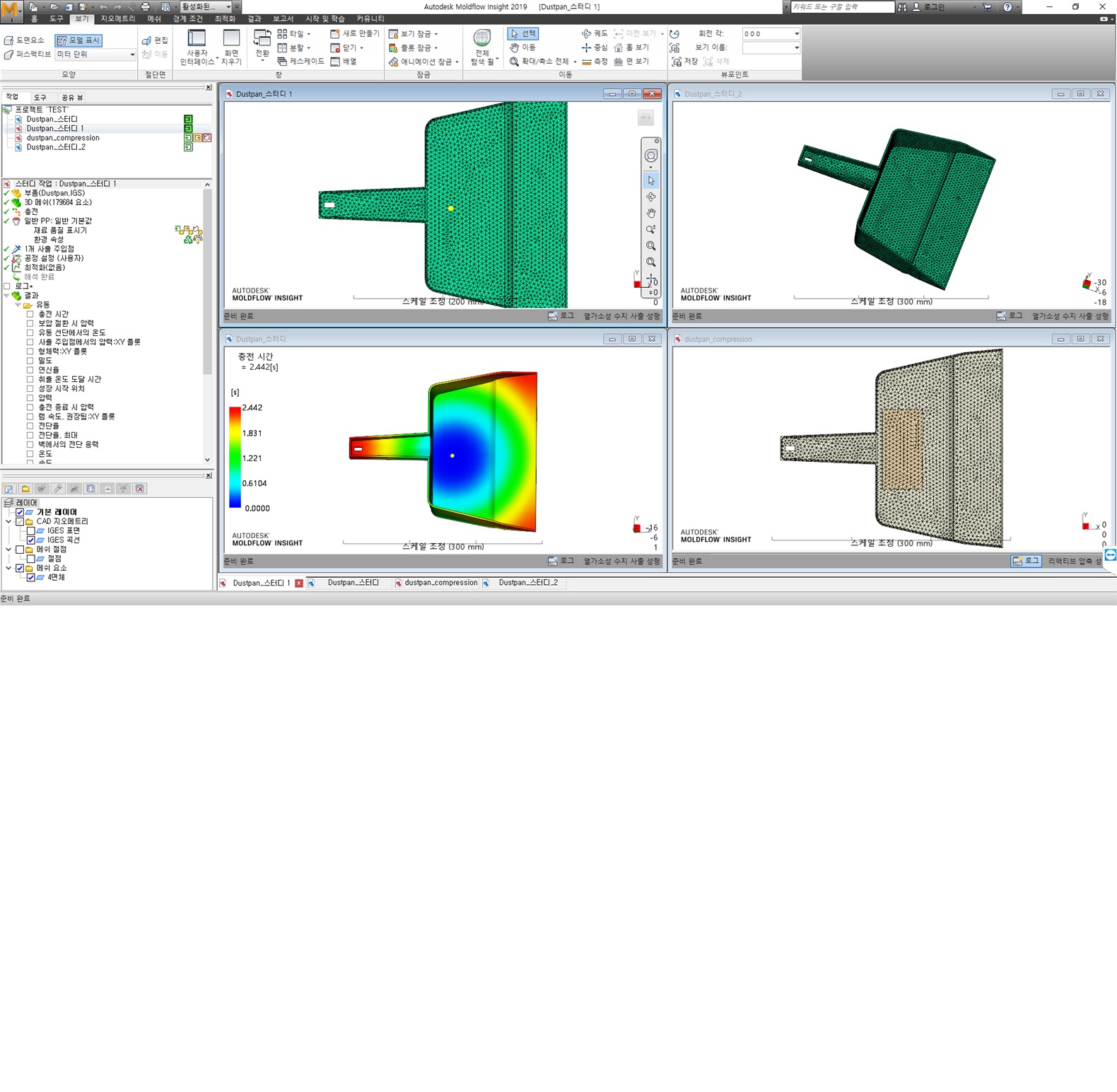Click the open folder icon in quick access toolbar
Viewport: 1117px width, 1092px height.
coord(53,7)
